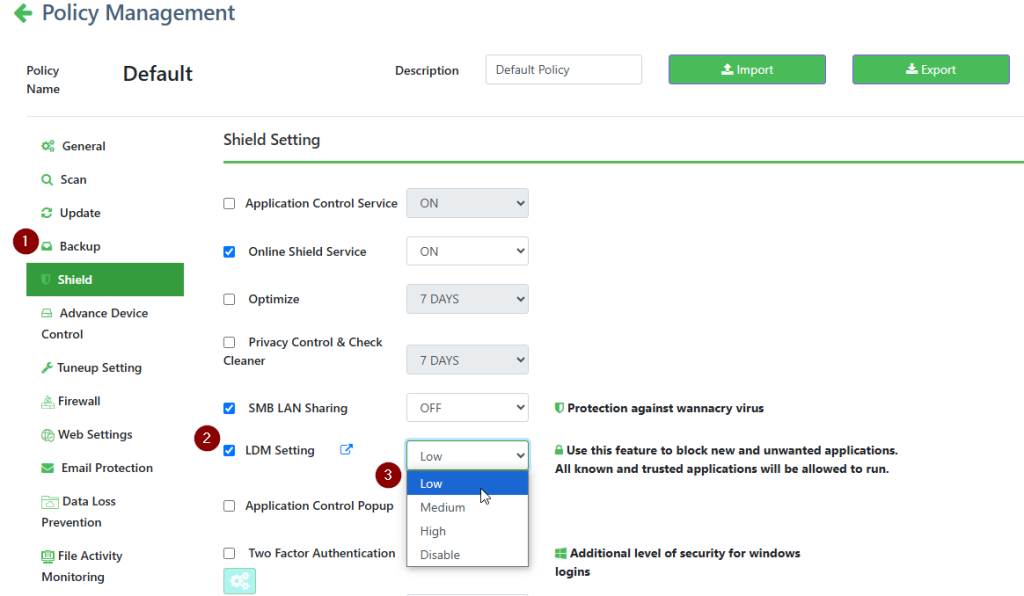Click the green back arrow icon
Screen dimensions: 1024x596
click(x=22, y=14)
